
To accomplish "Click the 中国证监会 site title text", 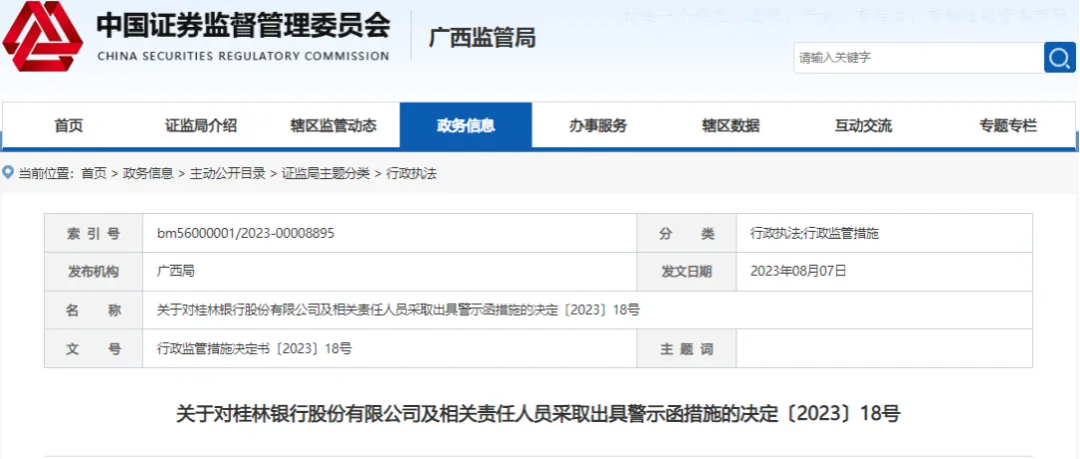I will pos(243,26).
